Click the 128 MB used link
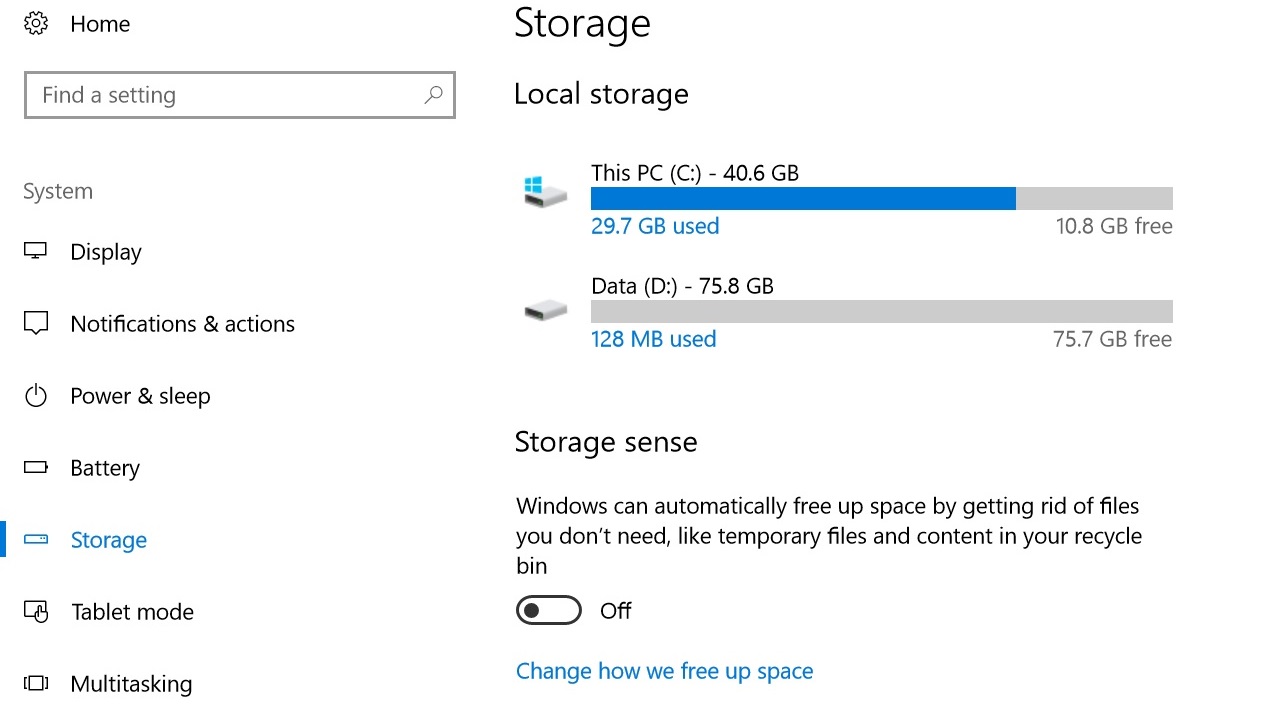This screenshot has height=708, width=1265. pos(654,339)
